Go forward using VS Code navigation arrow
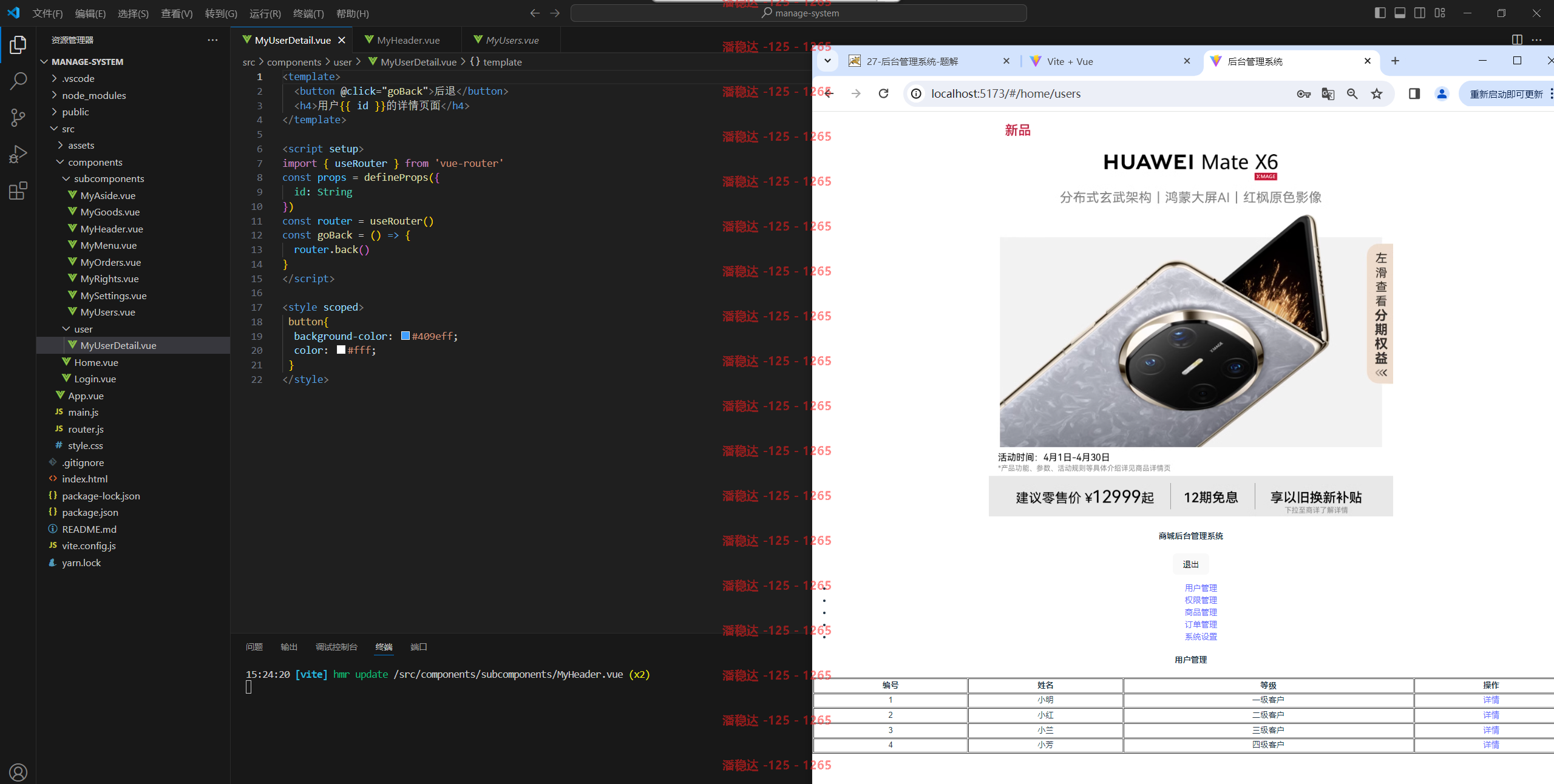Image resolution: width=1554 pixels, height=784 pixels. pos(555,13)
